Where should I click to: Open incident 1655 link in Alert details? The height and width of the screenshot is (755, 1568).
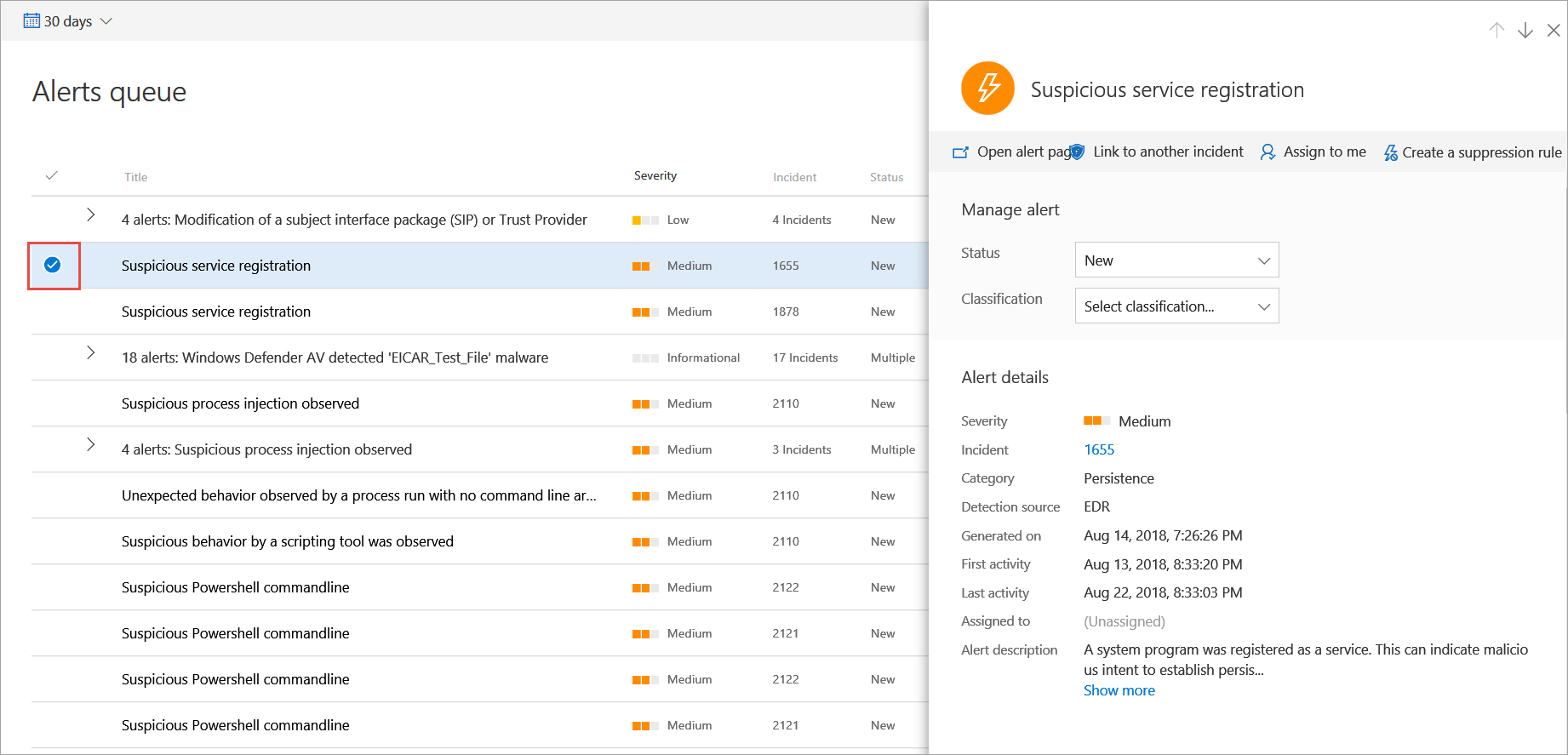(x=1099, y=449)
